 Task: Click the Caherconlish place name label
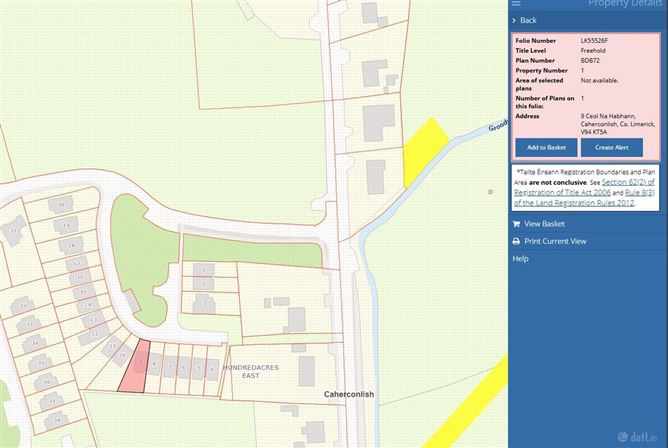pyautogui.click(x=348, y=394)
